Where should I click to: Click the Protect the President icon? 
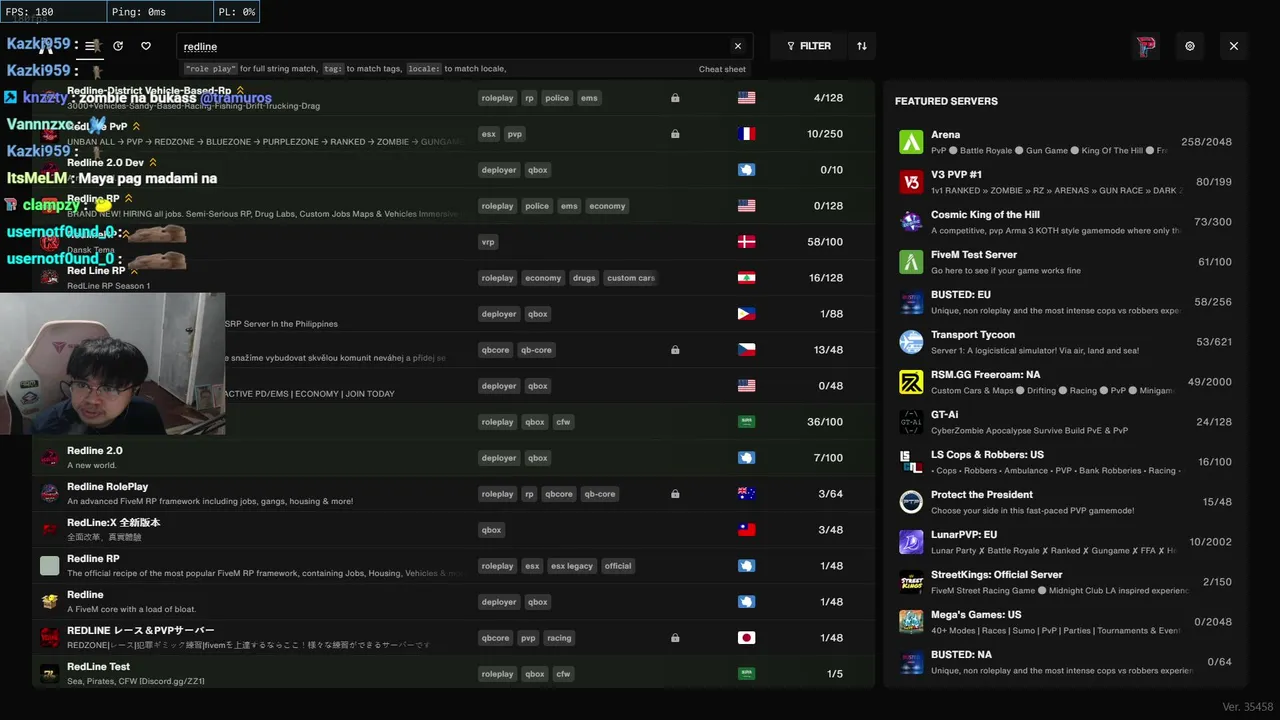tap(911, 502)
